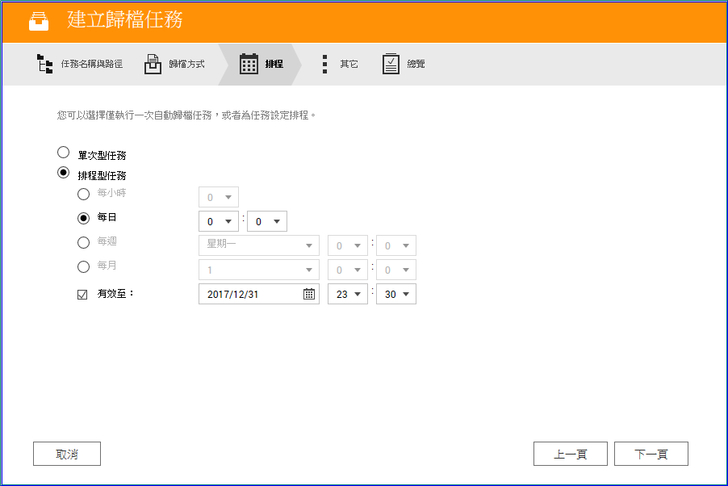Click the 任務名稱與路徑 folder tree icon

point(45,64)
